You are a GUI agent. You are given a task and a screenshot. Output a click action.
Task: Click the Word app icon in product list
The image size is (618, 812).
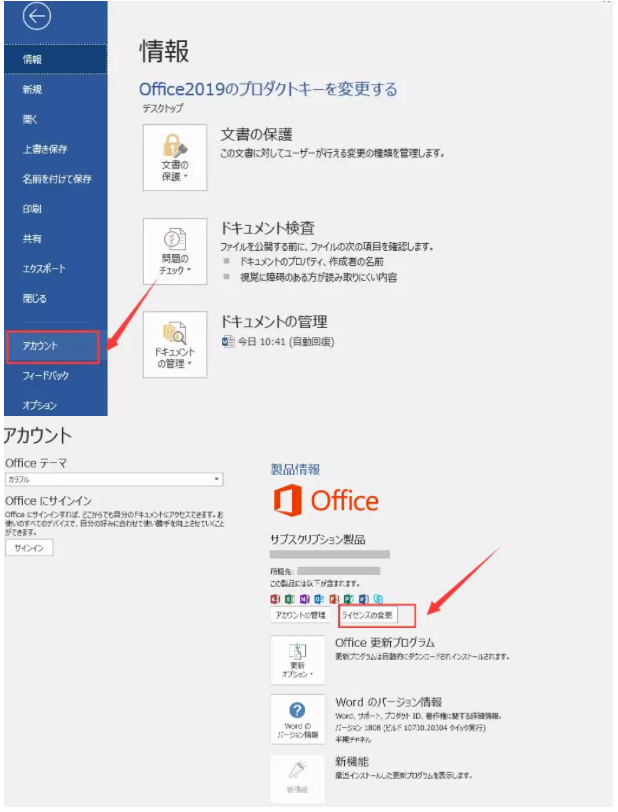tap(364, 599)
